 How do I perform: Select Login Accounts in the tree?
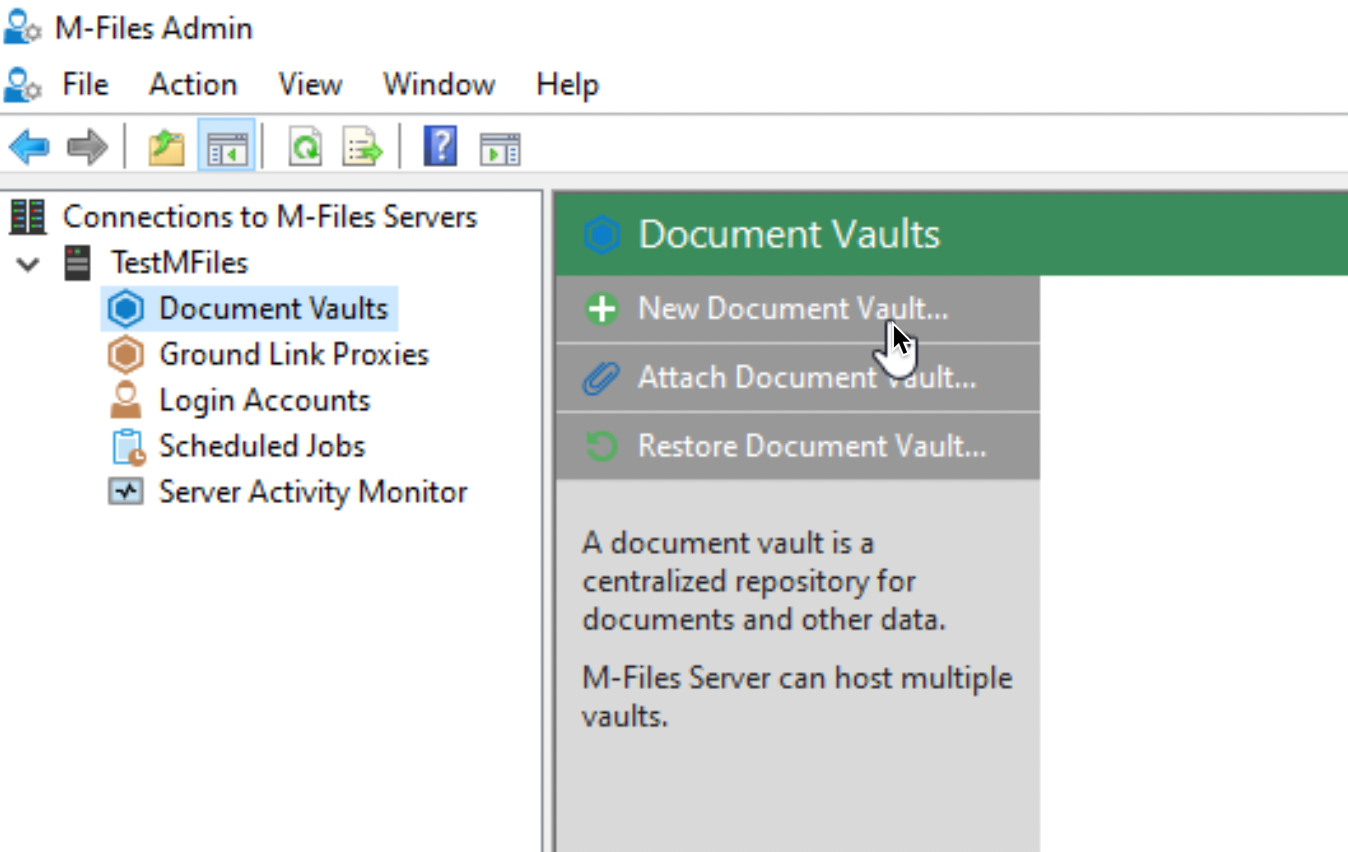click(265, 400)
